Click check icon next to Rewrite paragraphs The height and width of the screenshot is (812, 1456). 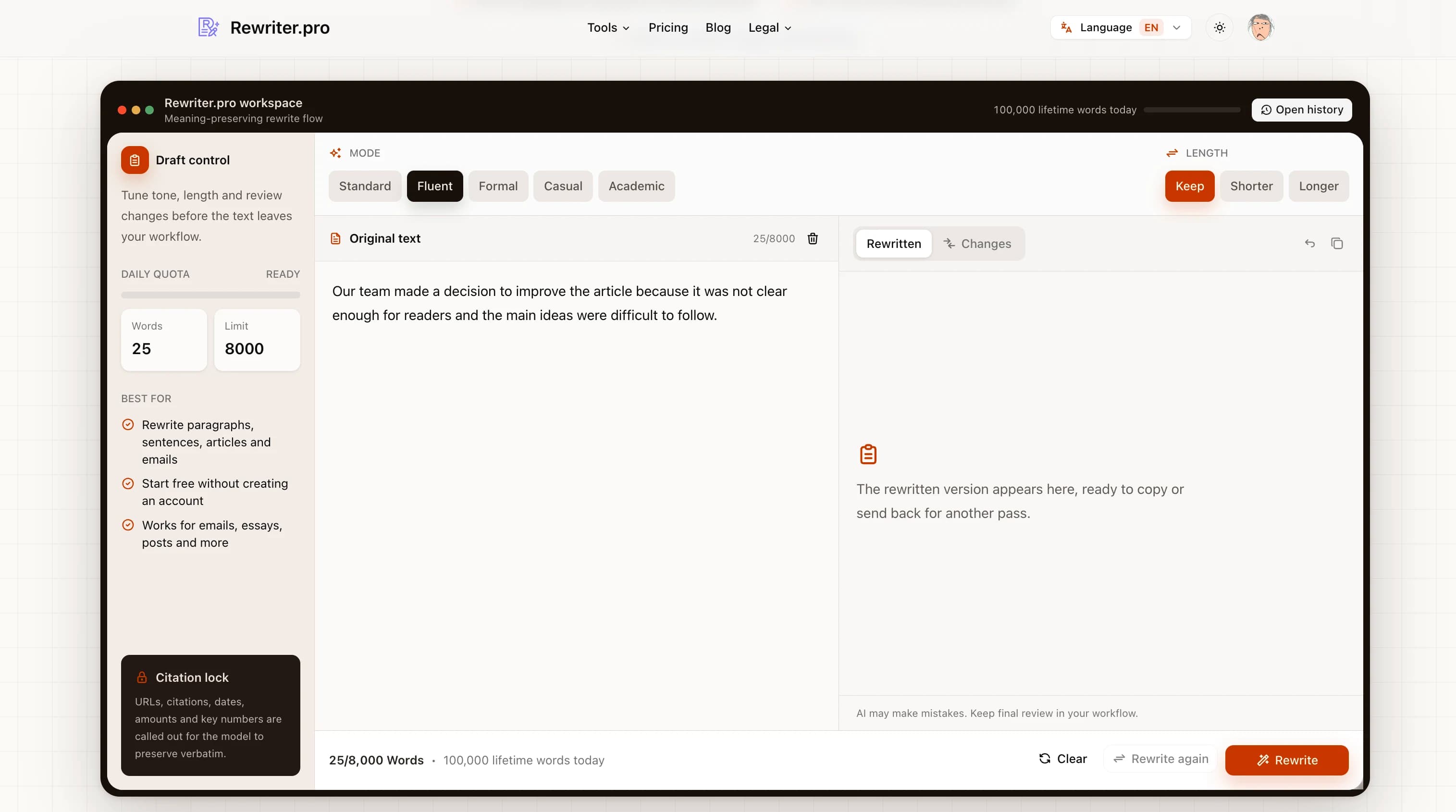(x=128, y=424)
